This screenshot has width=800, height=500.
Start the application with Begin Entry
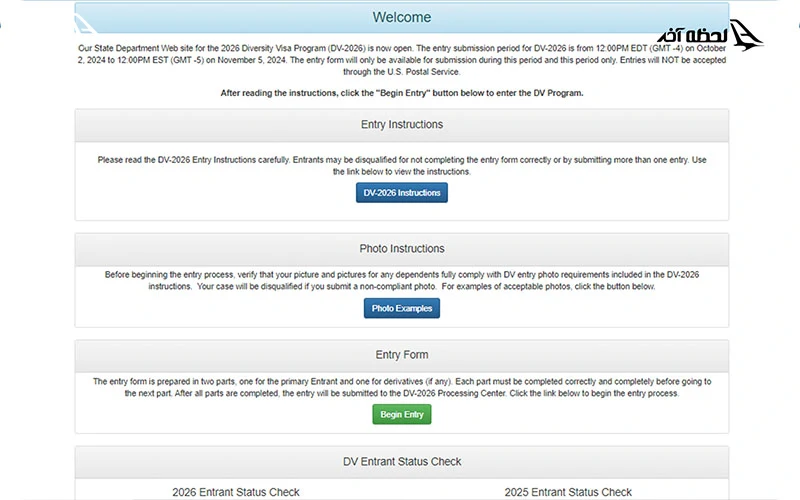[401, 414]
